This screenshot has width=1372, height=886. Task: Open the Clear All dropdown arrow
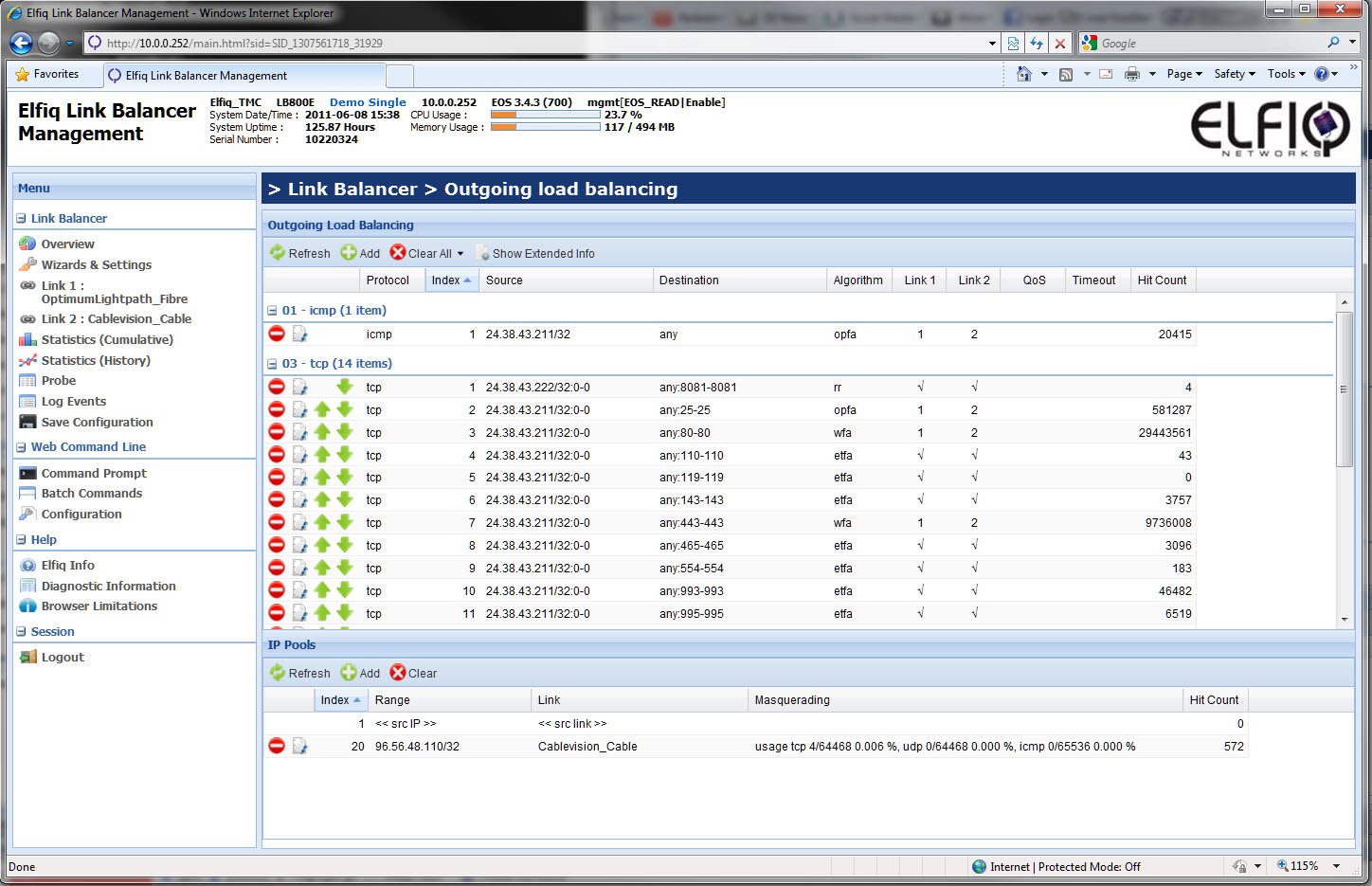pyautogui.click(x=460, y=254)
